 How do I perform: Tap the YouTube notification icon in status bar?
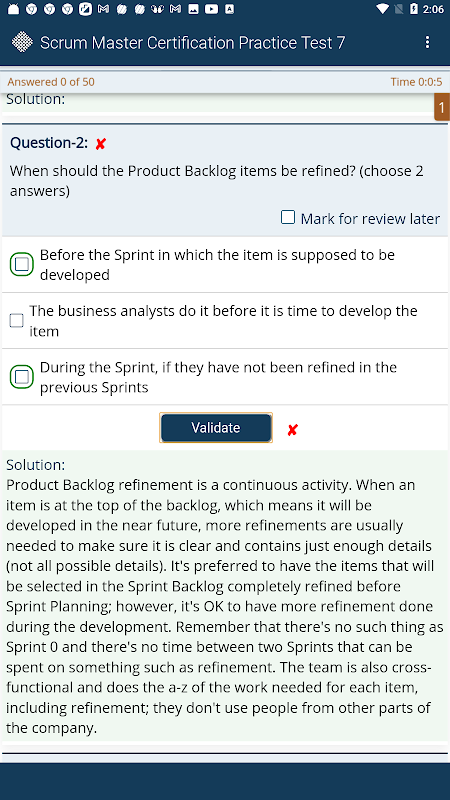(211, 9)
